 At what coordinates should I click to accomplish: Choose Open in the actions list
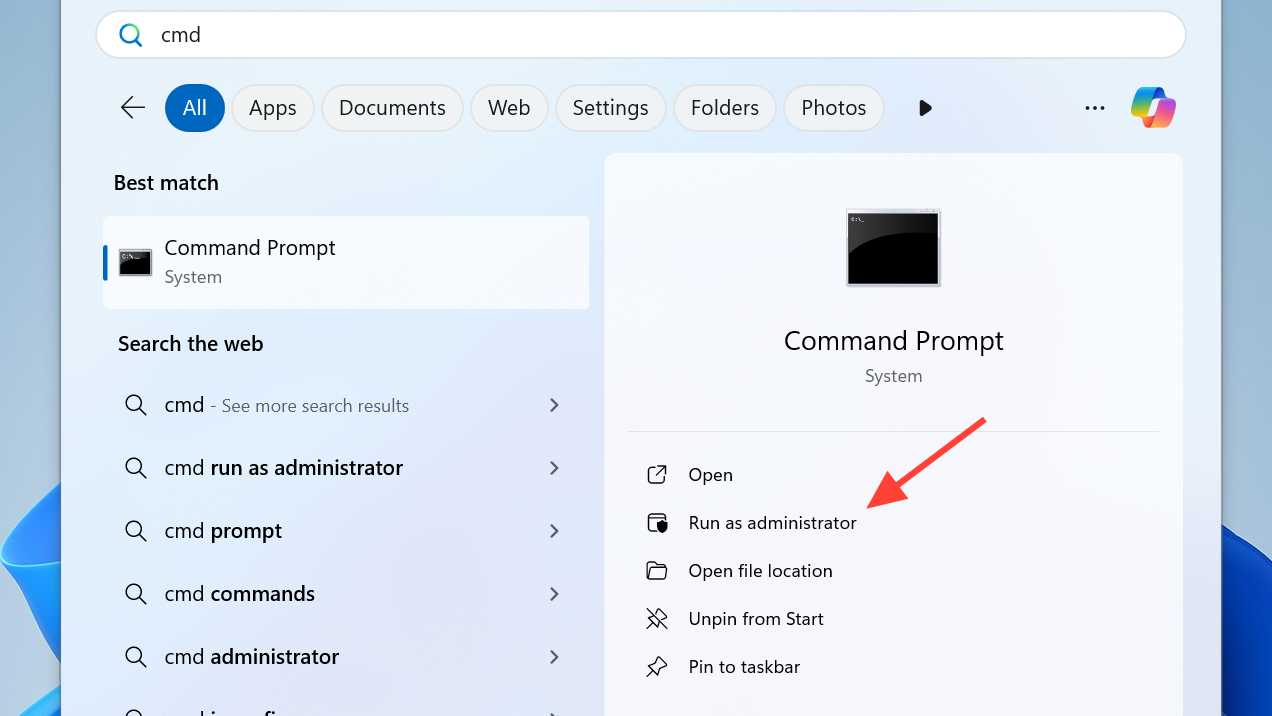pos(711,475)
